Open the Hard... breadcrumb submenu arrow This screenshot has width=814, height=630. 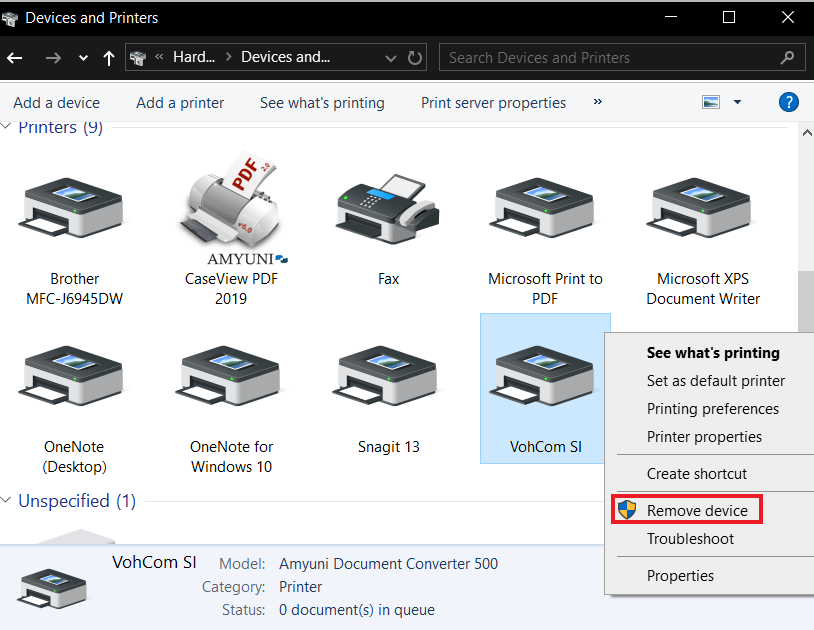click(x=228, y=57)
